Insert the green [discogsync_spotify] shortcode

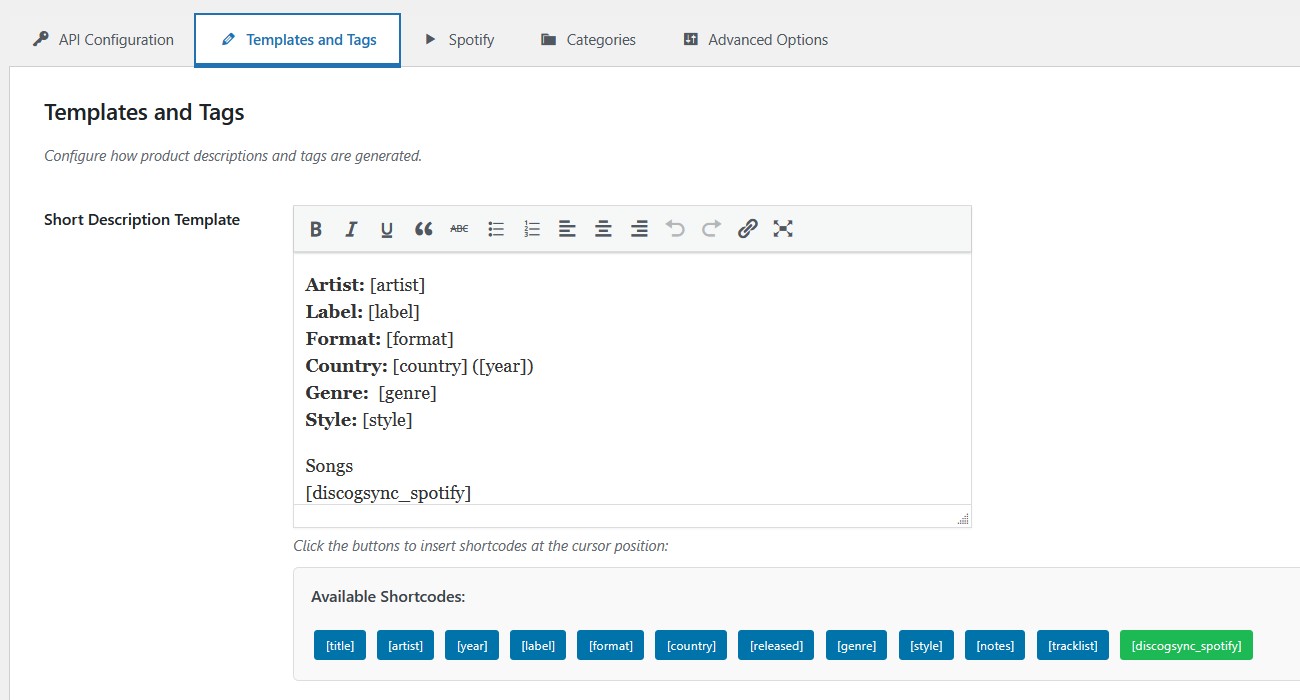tap(1186, 645)
